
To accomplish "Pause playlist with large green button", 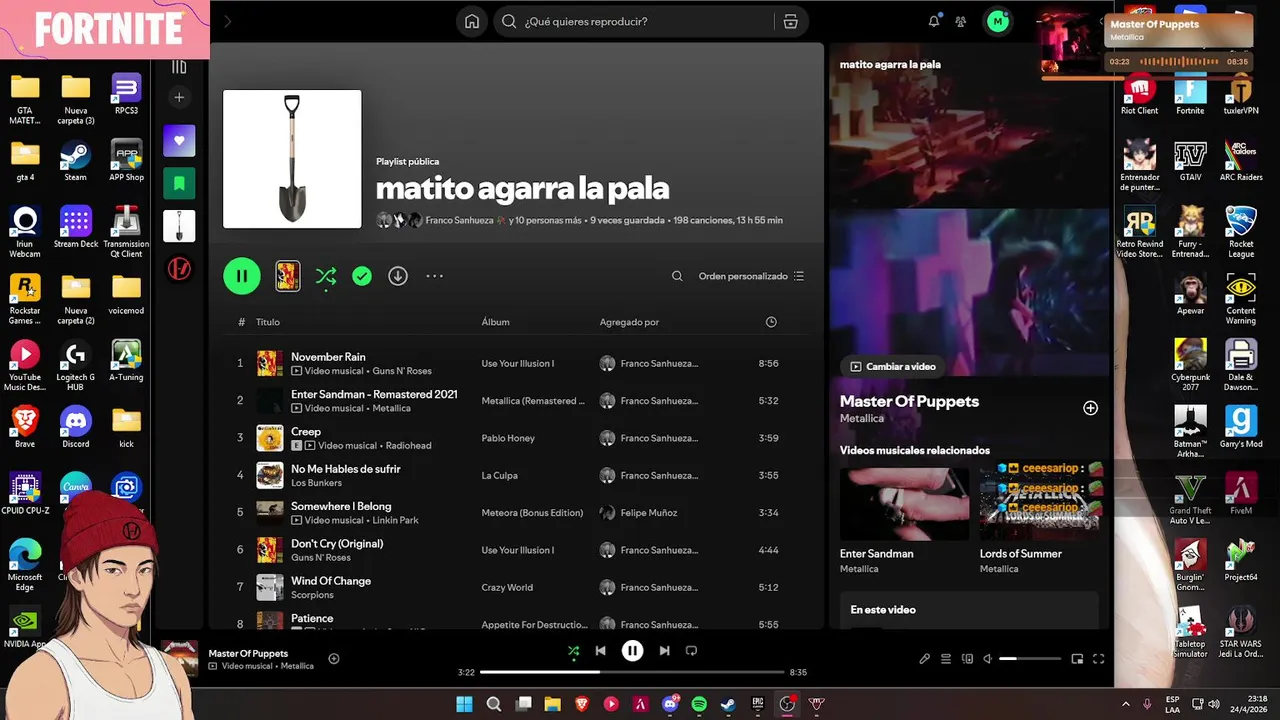I will click(x=242, y=276).
